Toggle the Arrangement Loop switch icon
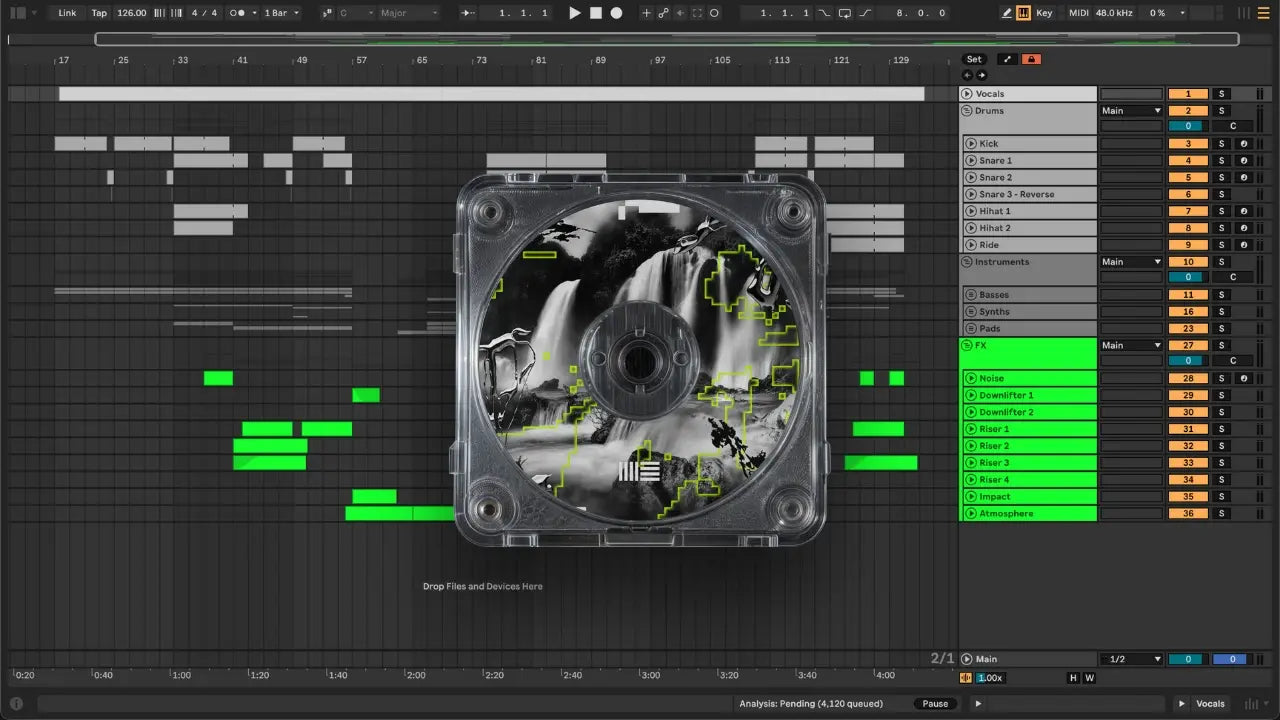This screenshot has height=720, width=1280. (x=845, y=13)
